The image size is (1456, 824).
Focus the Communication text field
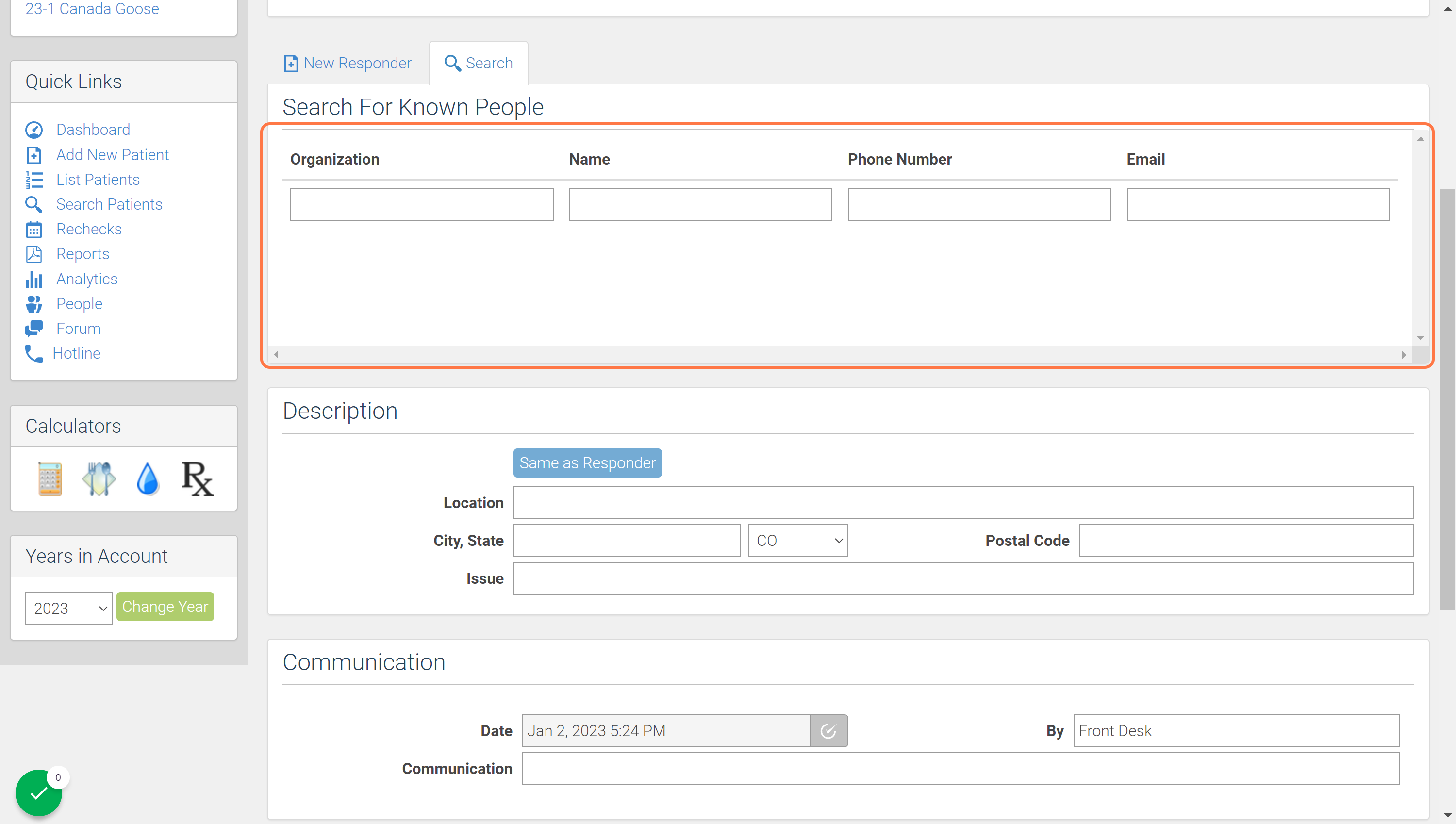[960, 769]
